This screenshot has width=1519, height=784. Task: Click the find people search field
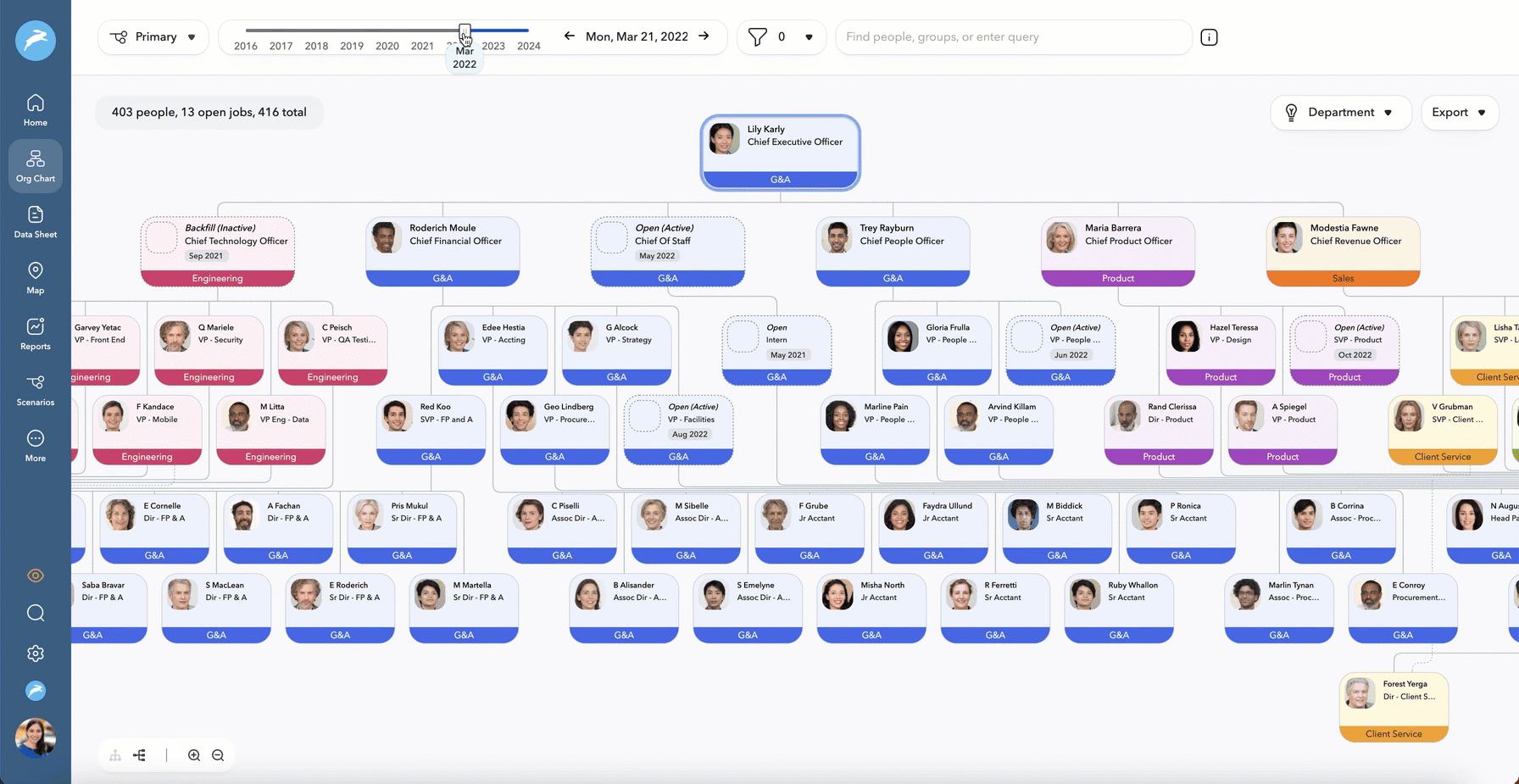point(1014,36)
